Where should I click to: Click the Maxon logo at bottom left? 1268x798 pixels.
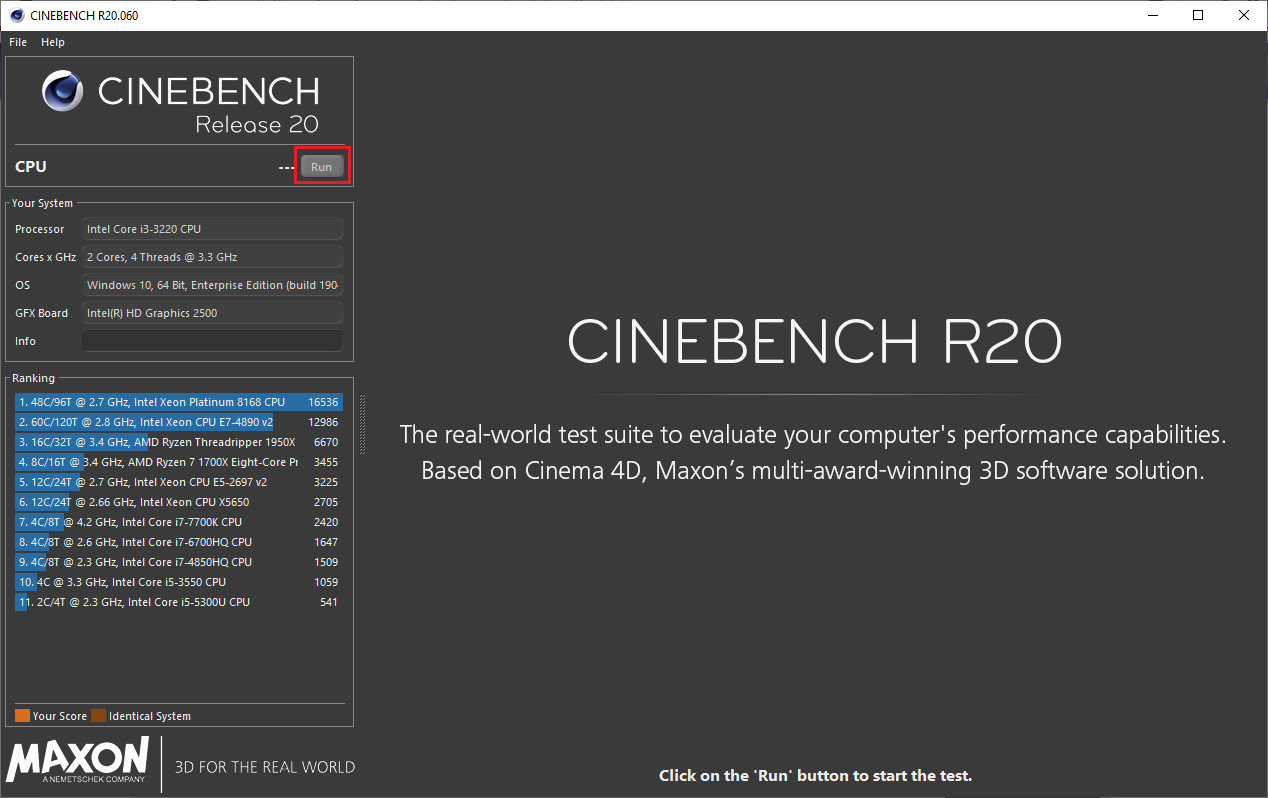77,760
